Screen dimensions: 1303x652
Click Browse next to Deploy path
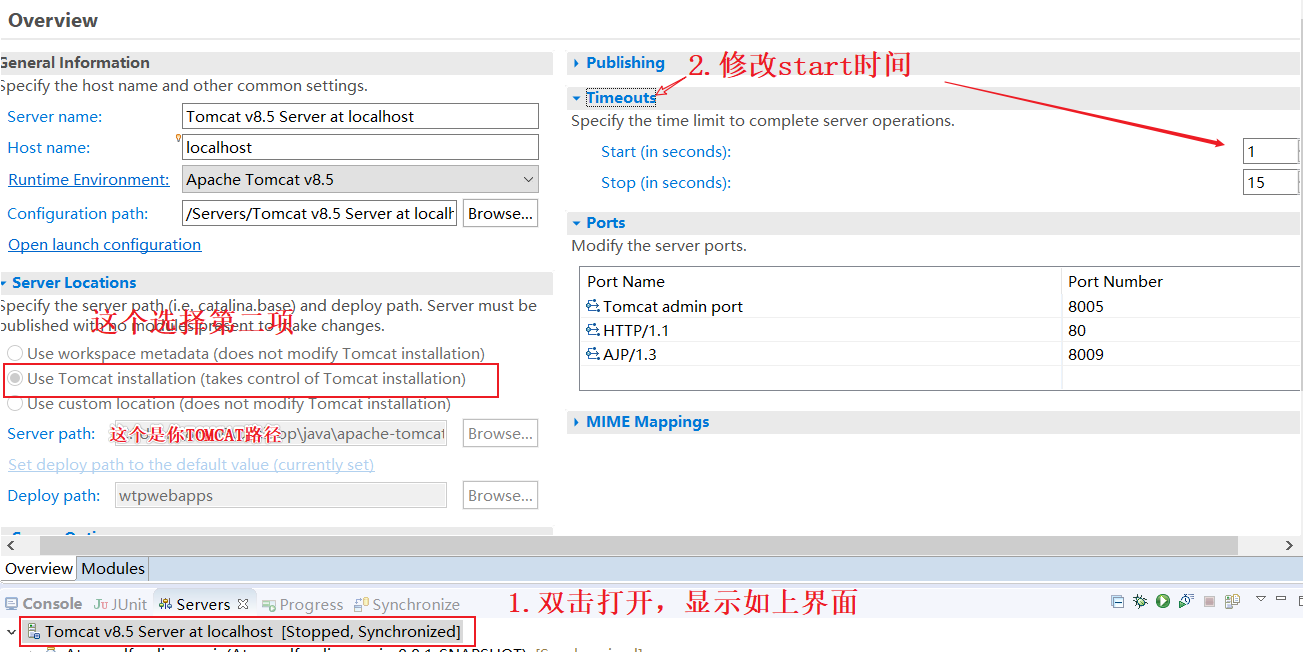pos(500,495)
